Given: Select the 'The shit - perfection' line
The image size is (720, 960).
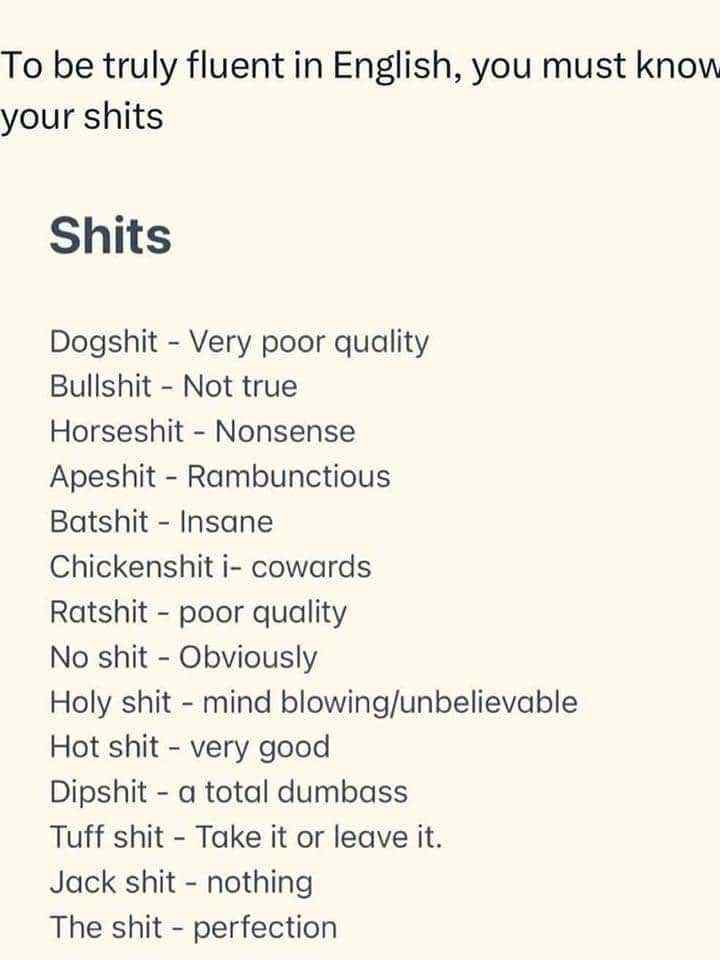Looking at the screenshot, I should point(193,928).
